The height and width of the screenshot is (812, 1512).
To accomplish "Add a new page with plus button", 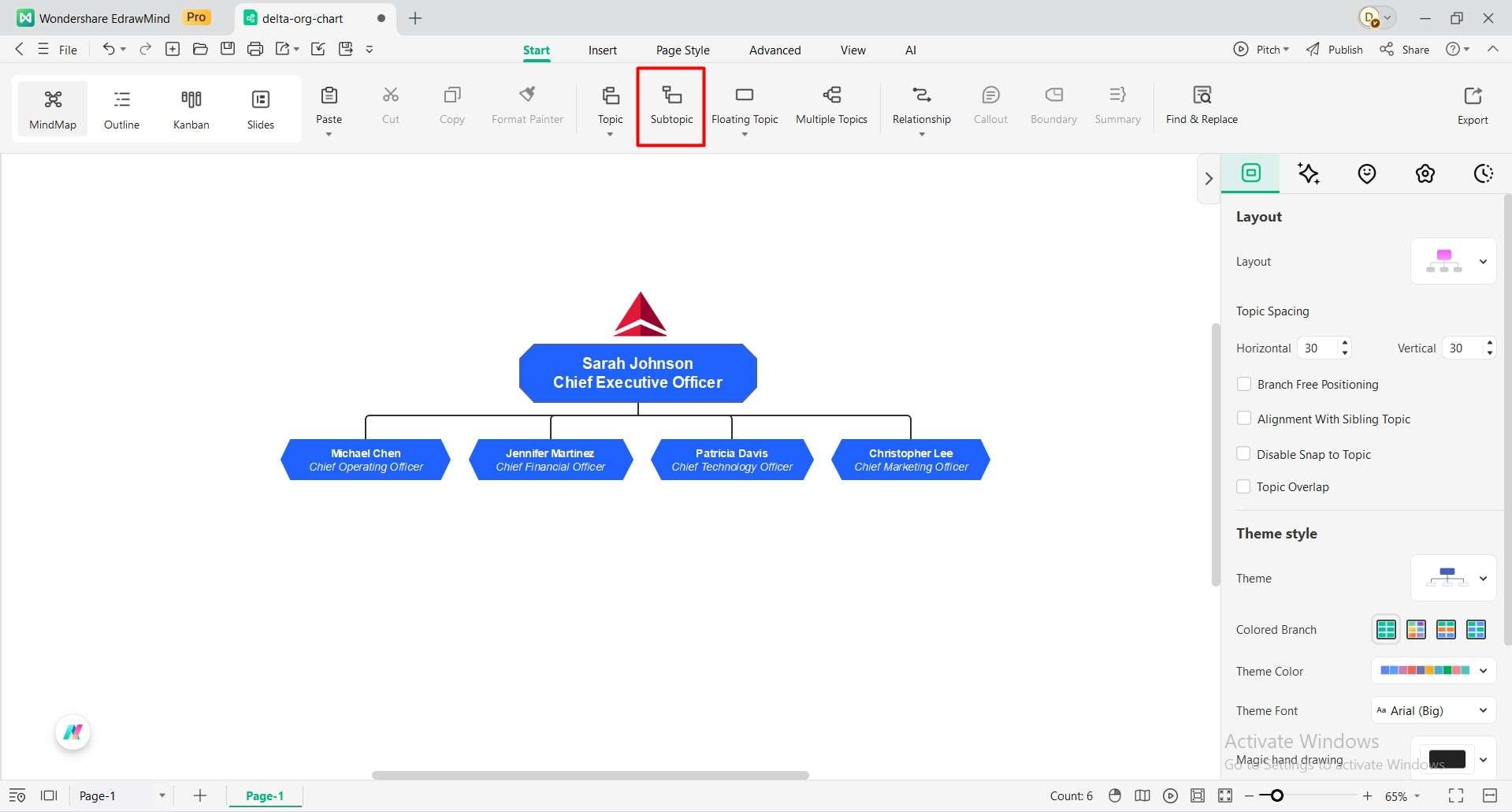I will pos(200,796).
